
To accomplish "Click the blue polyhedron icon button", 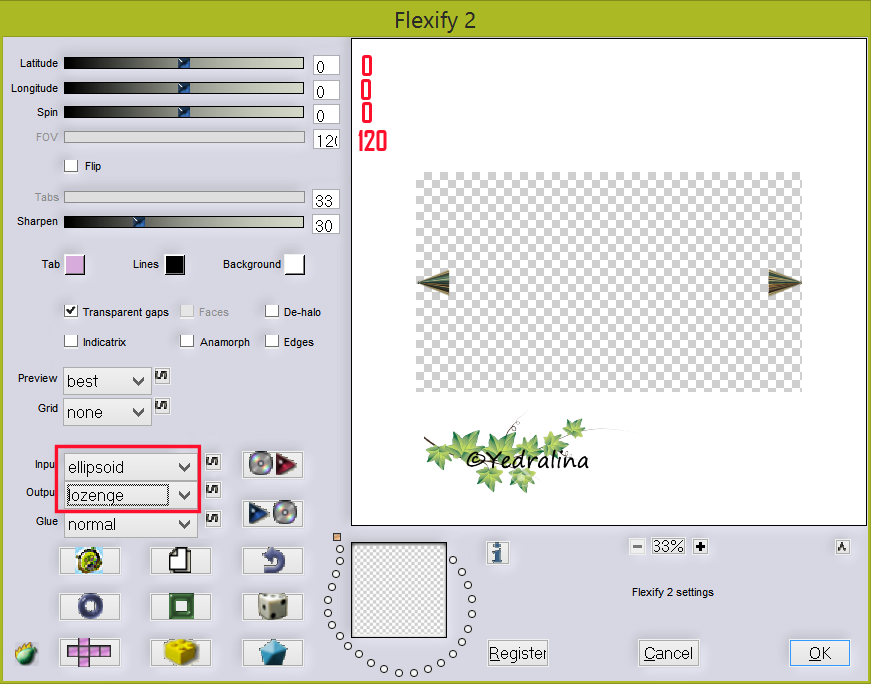I will click(x=273, y=652).
